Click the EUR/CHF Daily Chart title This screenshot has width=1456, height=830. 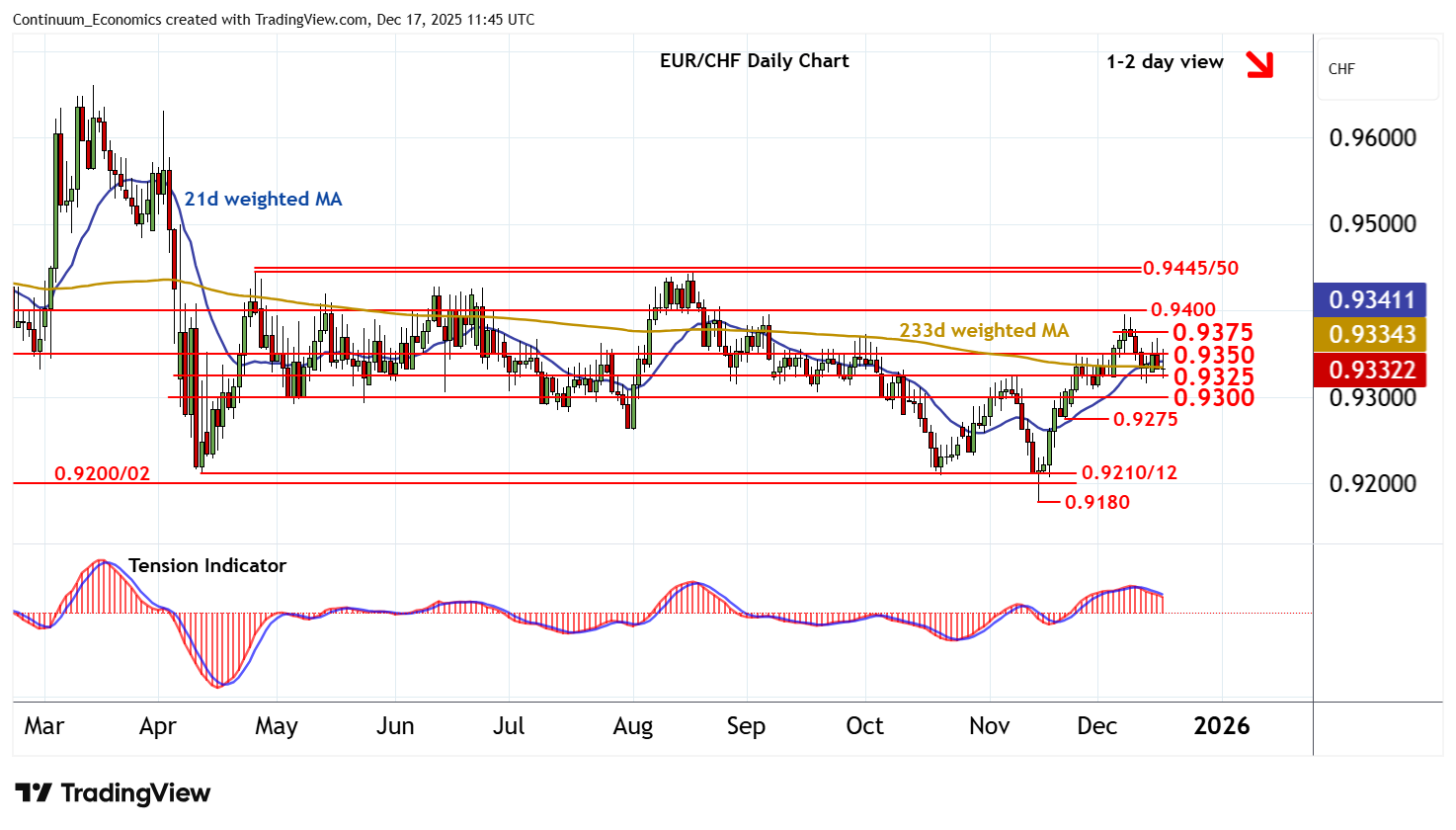(x=754, y=61)
